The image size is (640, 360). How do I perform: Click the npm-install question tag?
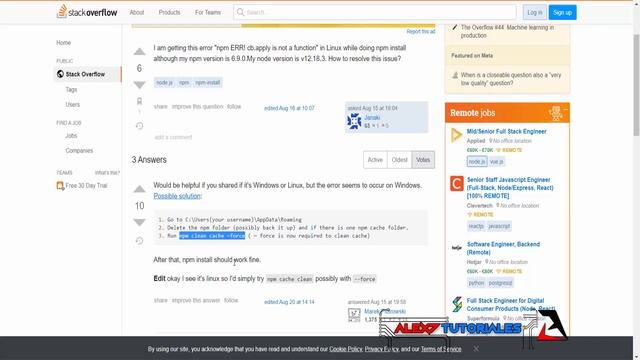tap(208, 82)
